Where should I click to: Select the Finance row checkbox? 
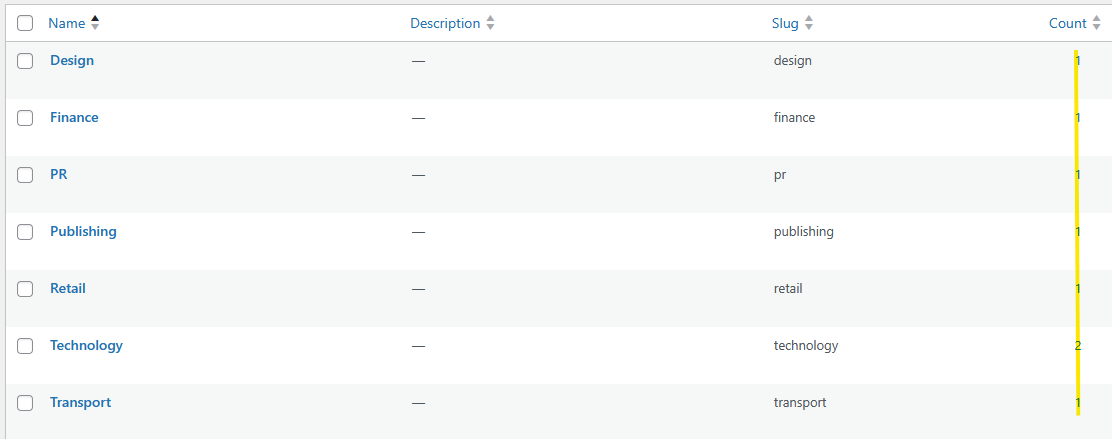(25, 118)
